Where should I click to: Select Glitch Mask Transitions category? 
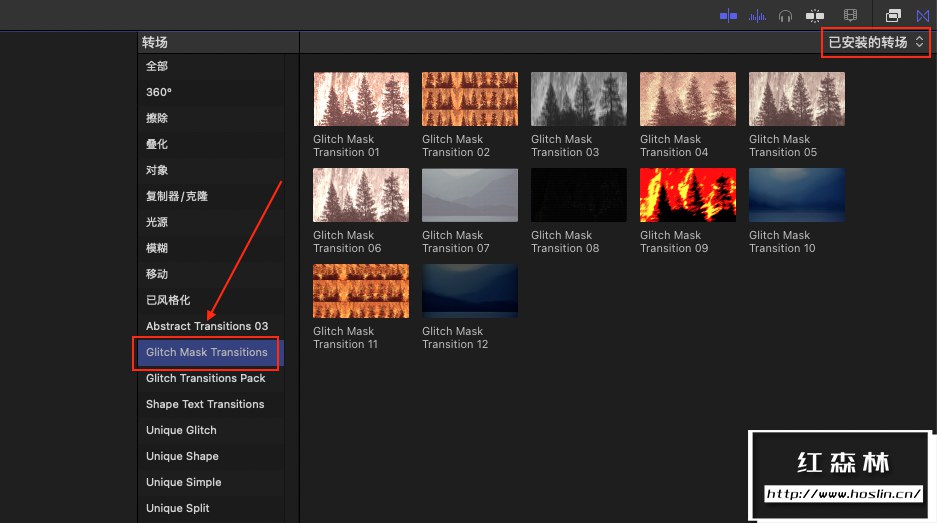tap(212, 352)
